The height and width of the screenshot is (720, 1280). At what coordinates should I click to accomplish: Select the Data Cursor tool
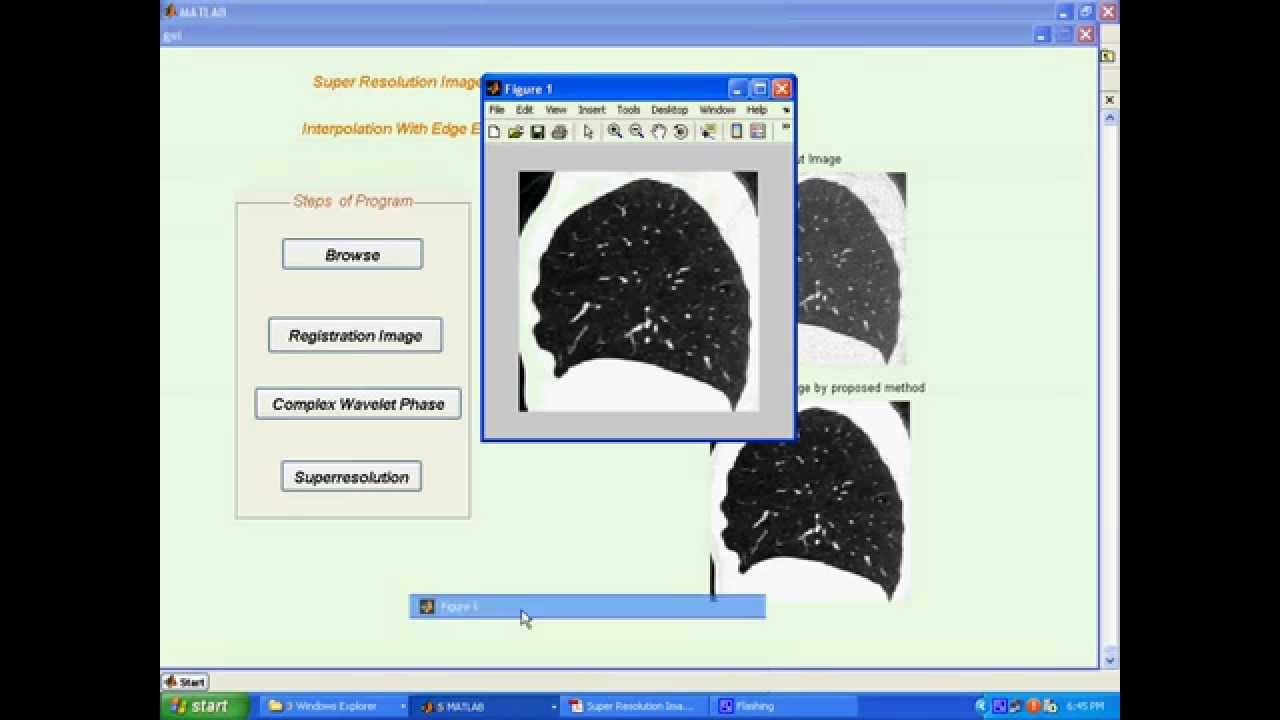click(x=708, y=132)
